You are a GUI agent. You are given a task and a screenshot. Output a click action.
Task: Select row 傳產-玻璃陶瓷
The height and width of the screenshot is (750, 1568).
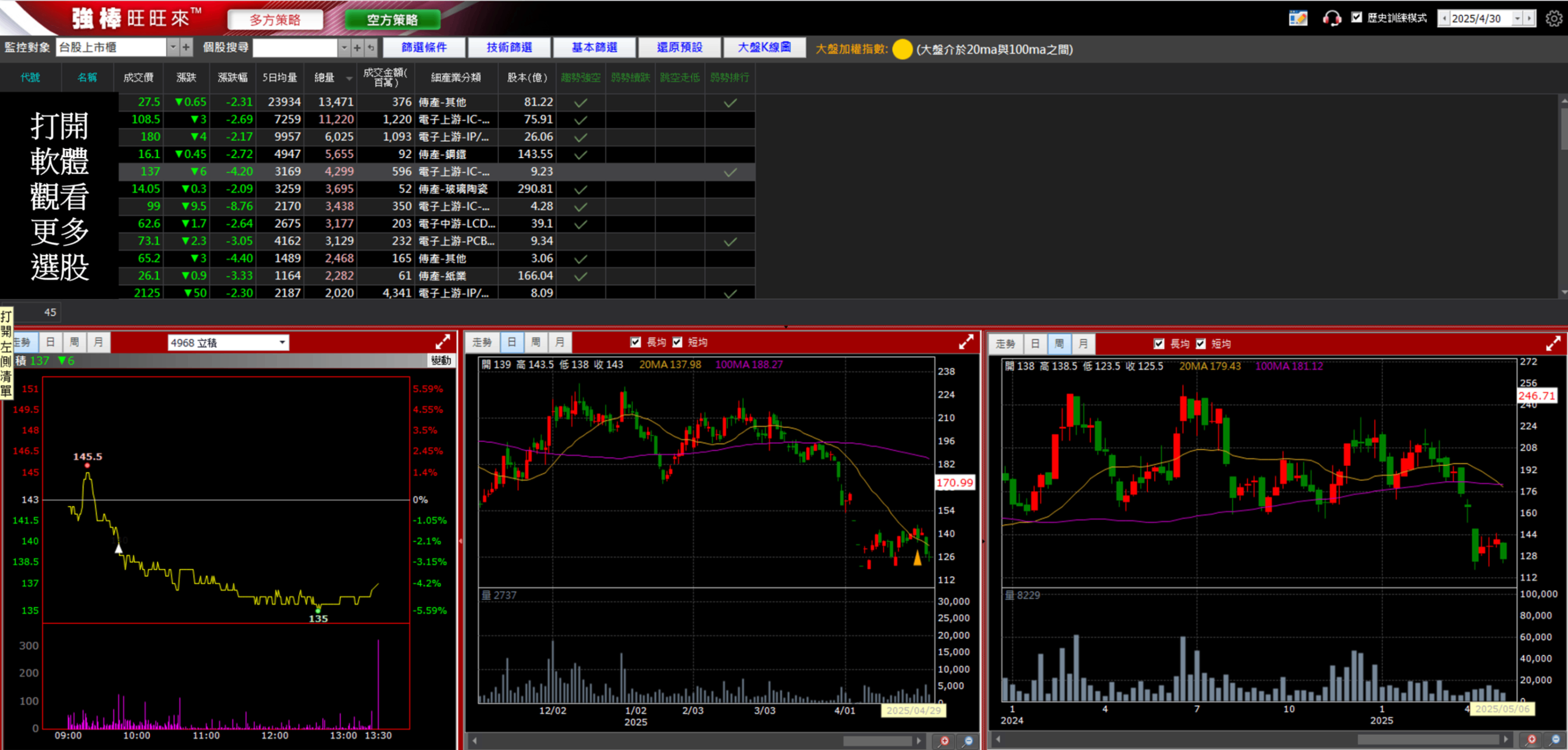click(436, 189)
